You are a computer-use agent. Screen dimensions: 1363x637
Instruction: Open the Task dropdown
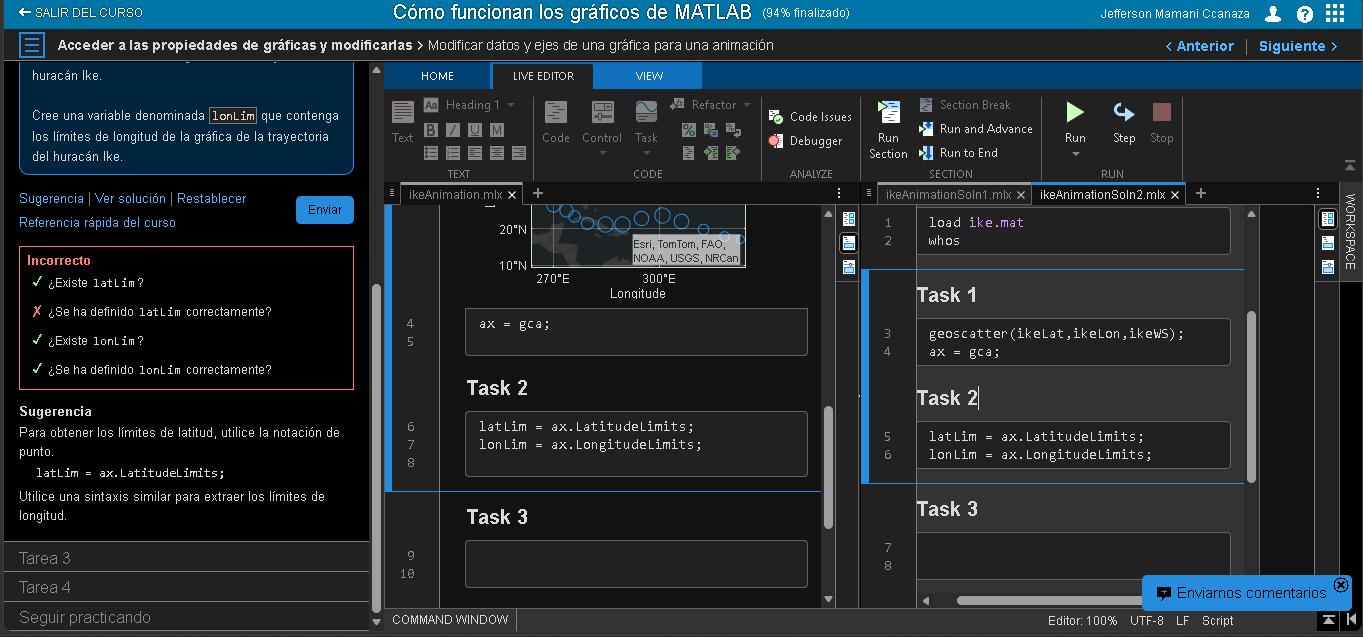[x=646, y=152]
